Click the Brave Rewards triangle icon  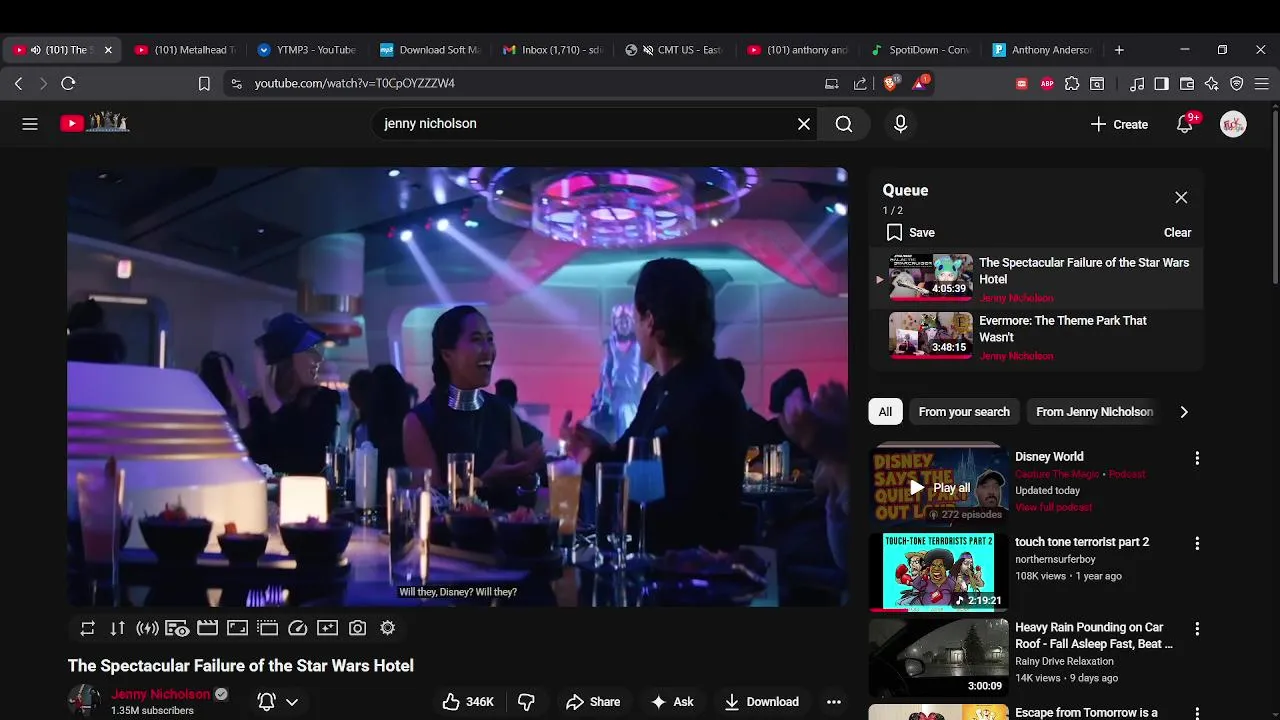tap(920, 83)
